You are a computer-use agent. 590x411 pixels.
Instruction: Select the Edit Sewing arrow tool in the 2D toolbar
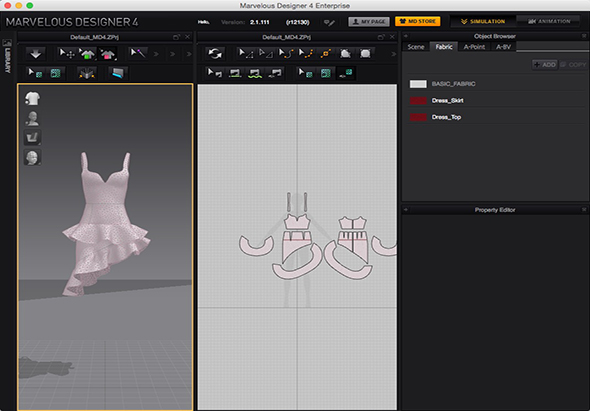215,73
